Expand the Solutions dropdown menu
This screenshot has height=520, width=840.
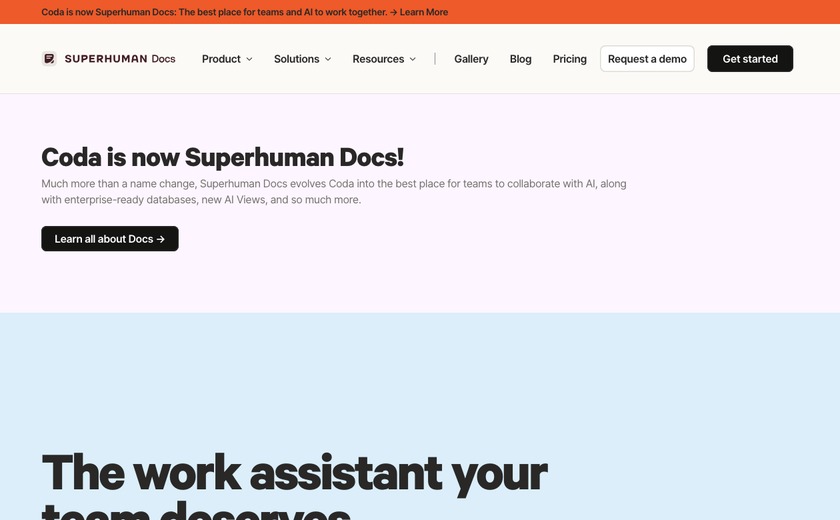[302, 59]
